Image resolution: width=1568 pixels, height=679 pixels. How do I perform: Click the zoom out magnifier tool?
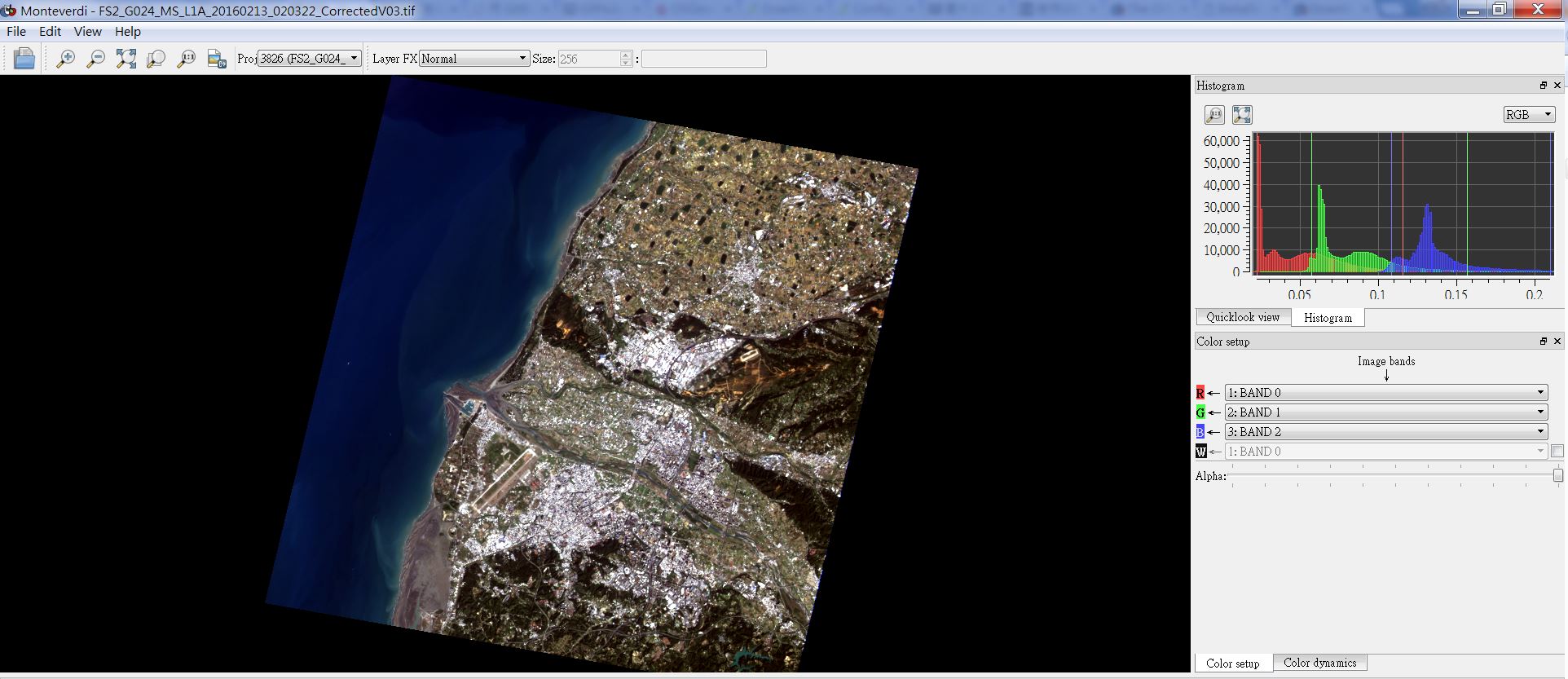tap(95, 59)
